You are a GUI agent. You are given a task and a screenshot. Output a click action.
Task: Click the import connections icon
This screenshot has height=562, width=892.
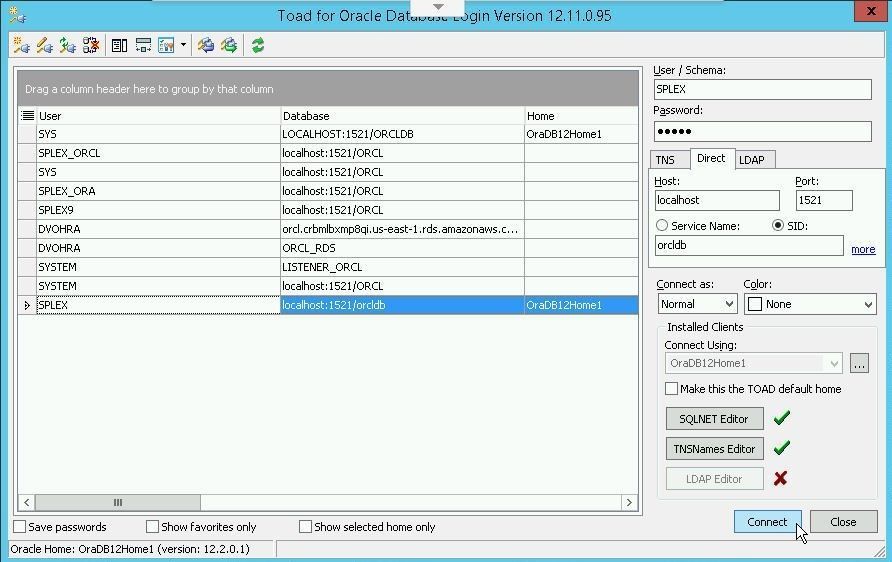tap(205, 45)
